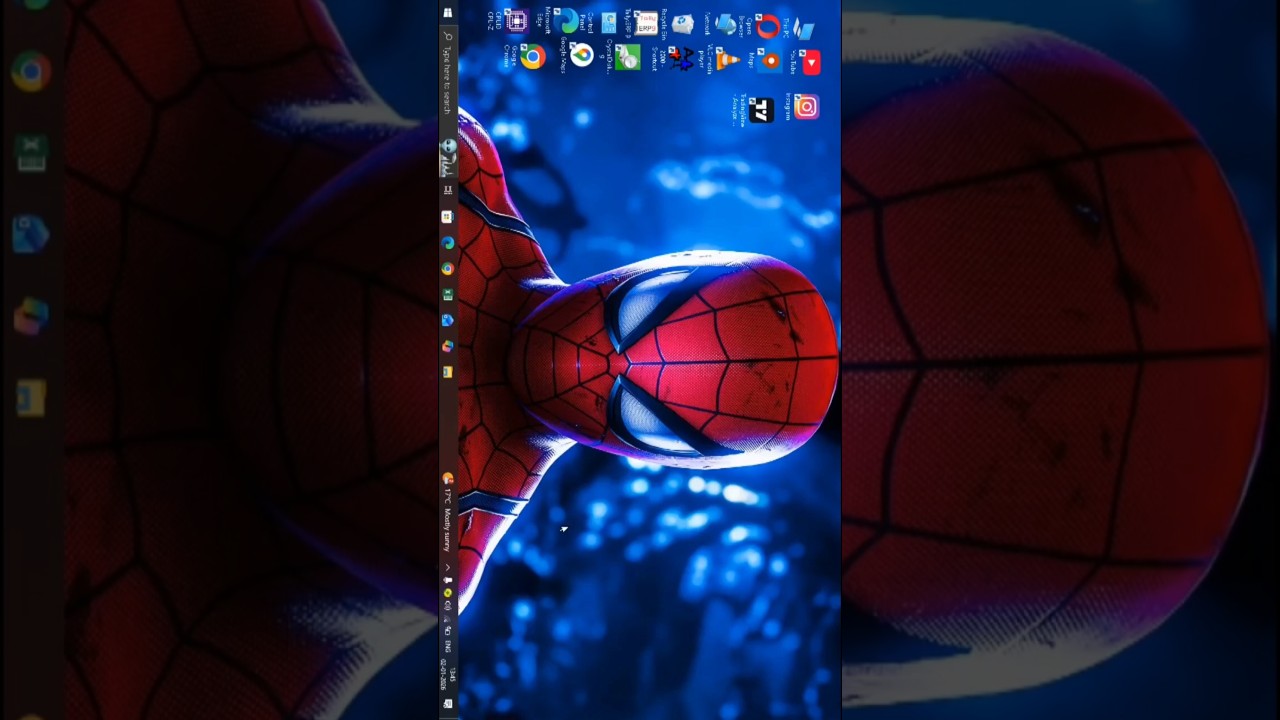Open Microsoft Store from the taskbar
The image size is (1280, 720).
click(x=448, y=216)
